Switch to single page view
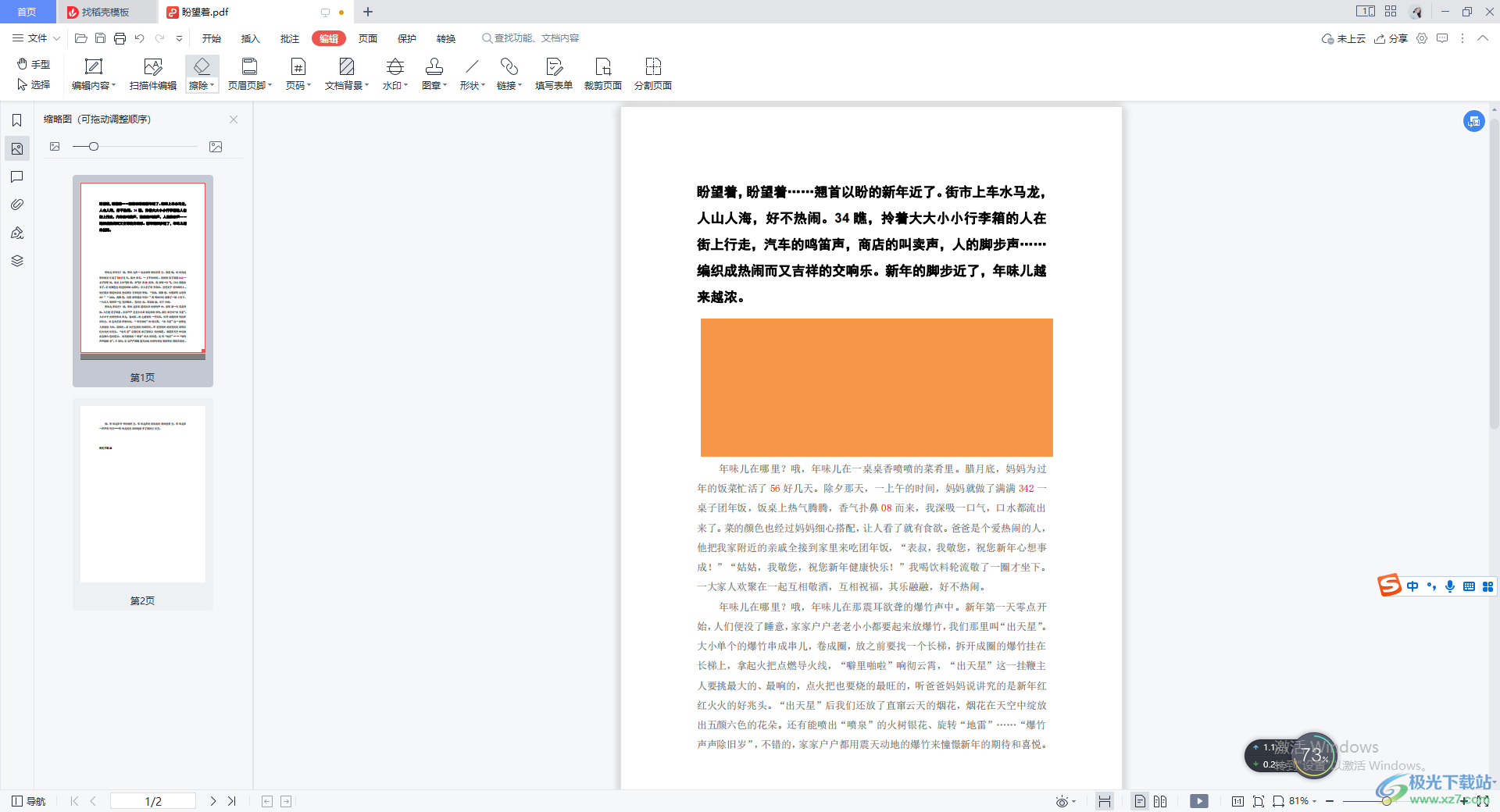Viewport: 1500px width, 812px height. pyautogui.click(x=1140, y=801)
